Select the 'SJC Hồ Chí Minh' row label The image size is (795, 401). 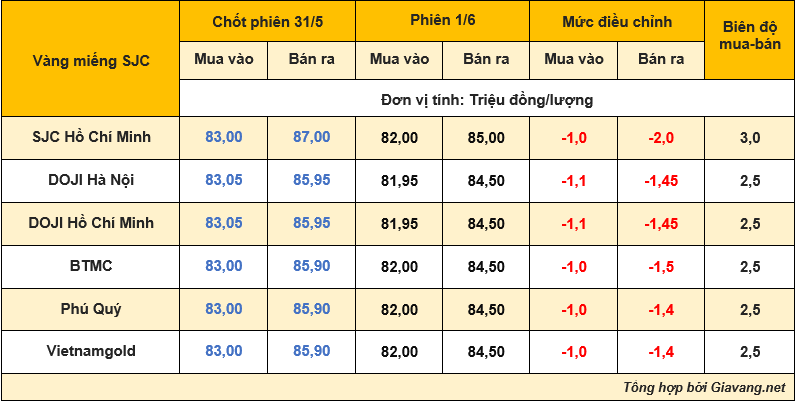(91, 137)
